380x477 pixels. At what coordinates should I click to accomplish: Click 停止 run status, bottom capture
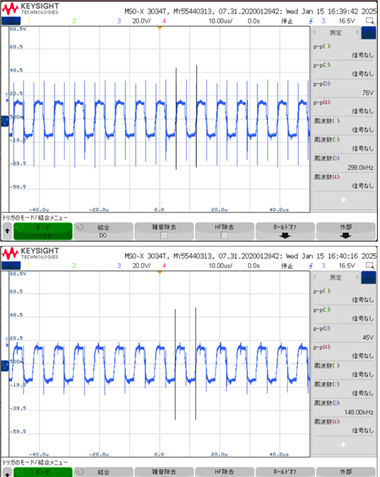click(287, 266)
